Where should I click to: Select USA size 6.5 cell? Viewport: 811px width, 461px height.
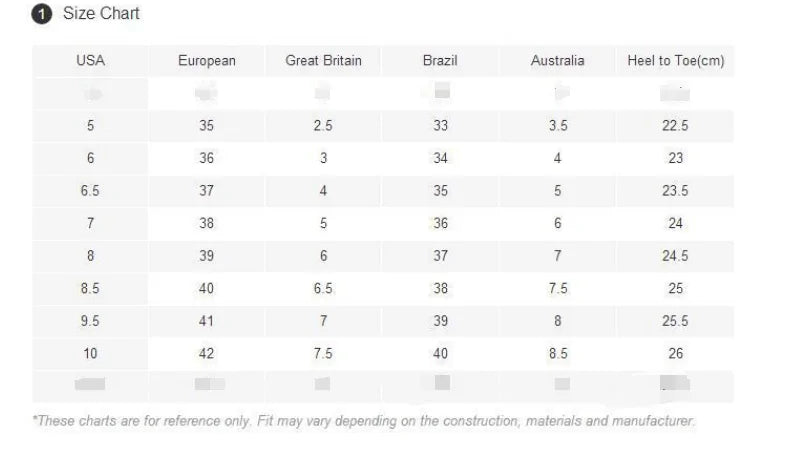(90, 191)
